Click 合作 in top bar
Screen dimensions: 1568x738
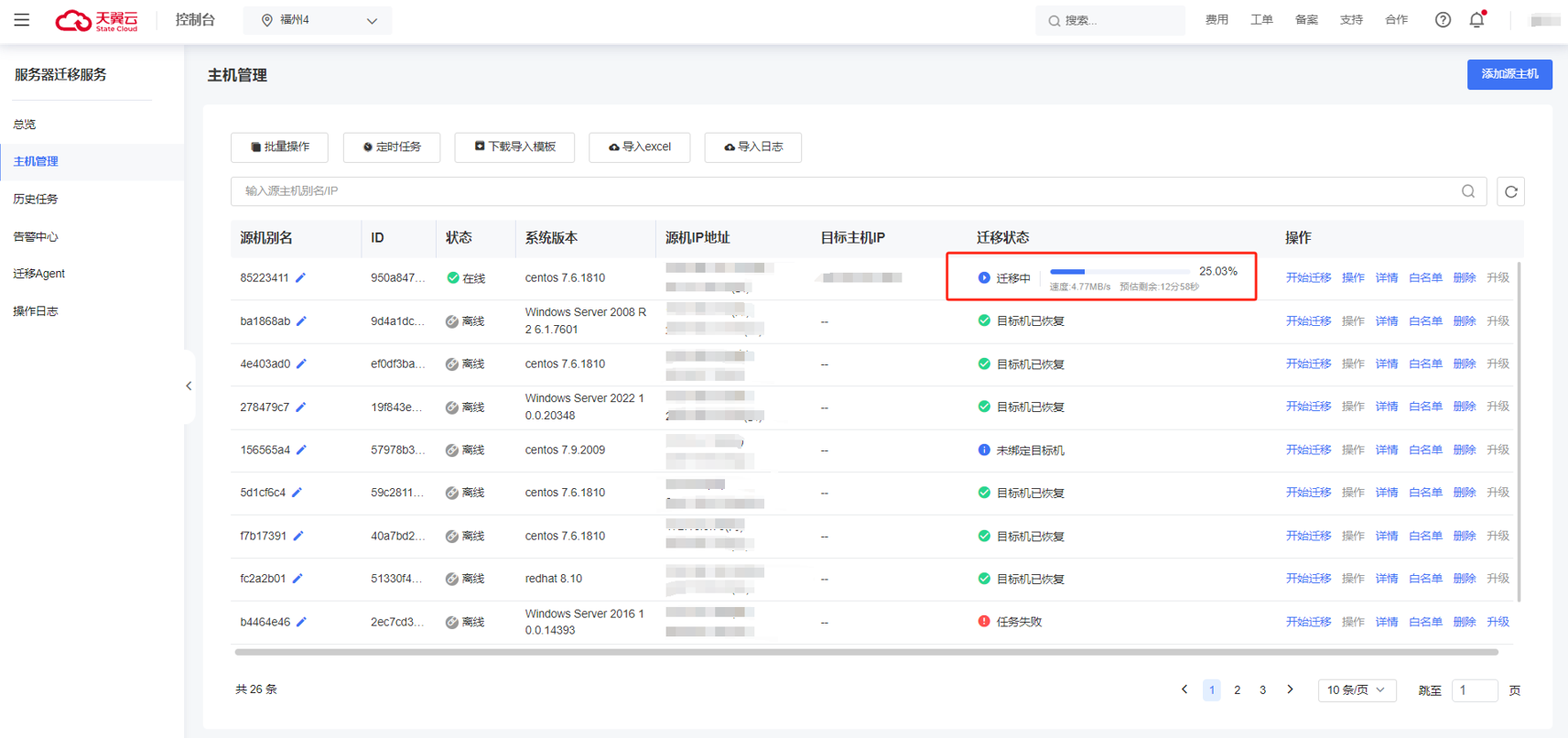[1396, 19]
